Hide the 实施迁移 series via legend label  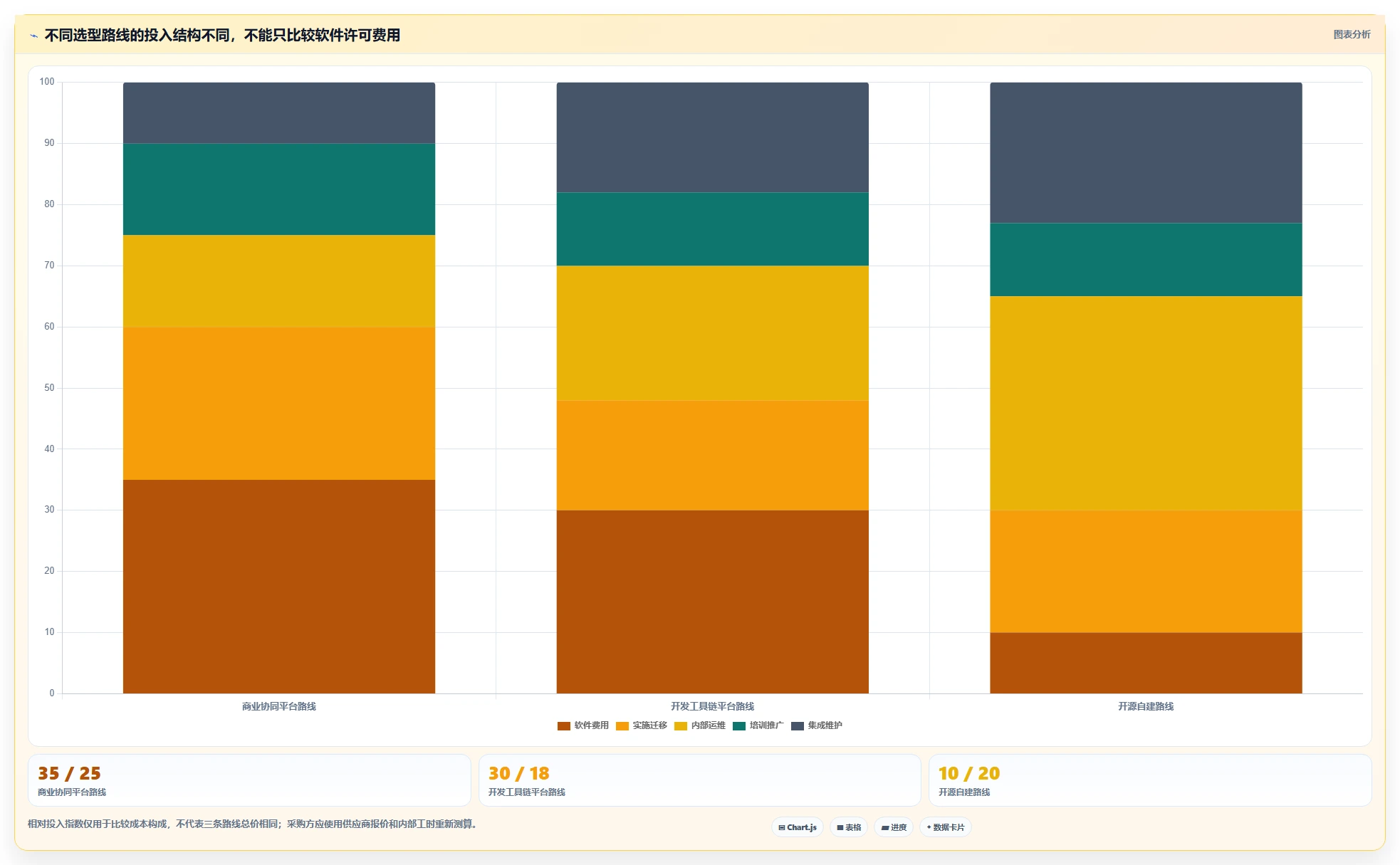click(x=649, y=725)
